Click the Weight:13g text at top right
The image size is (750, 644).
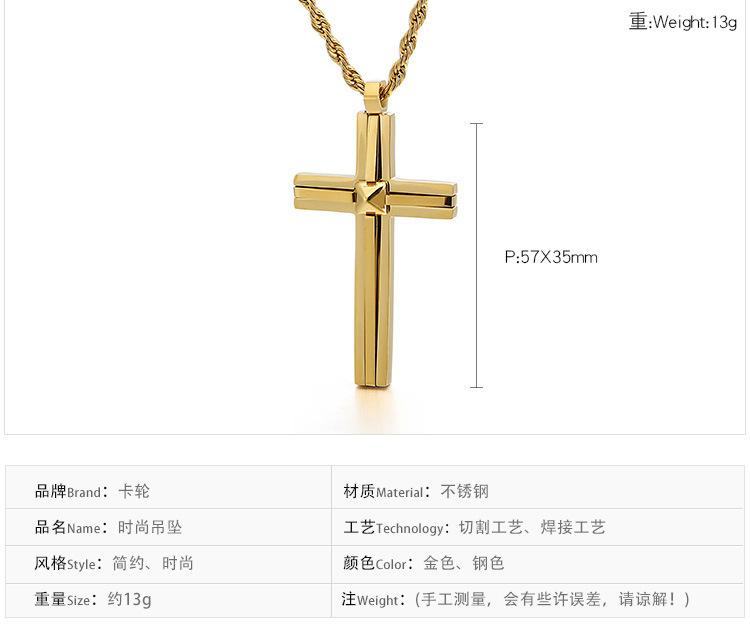(683, 22)
